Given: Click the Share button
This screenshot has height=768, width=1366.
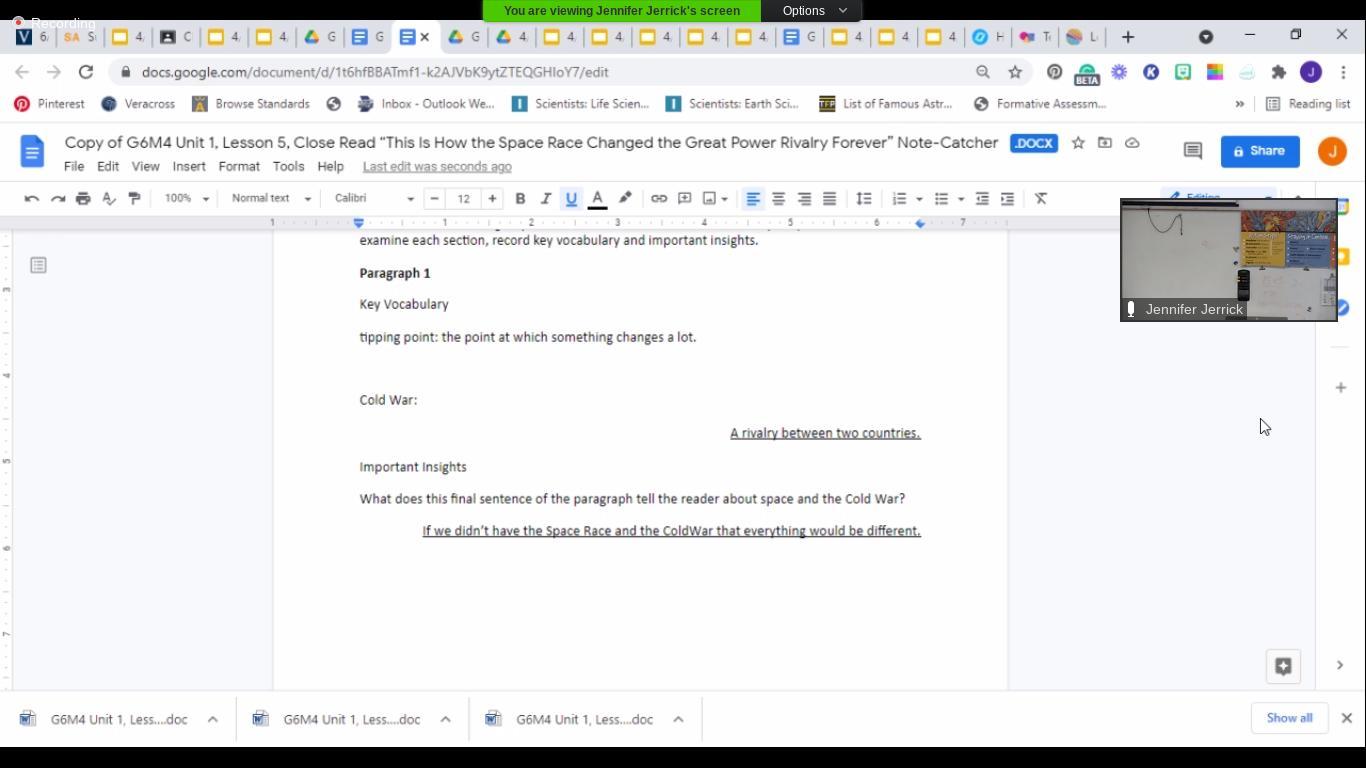Looking at the screenshot, I should coord(1259,151).
